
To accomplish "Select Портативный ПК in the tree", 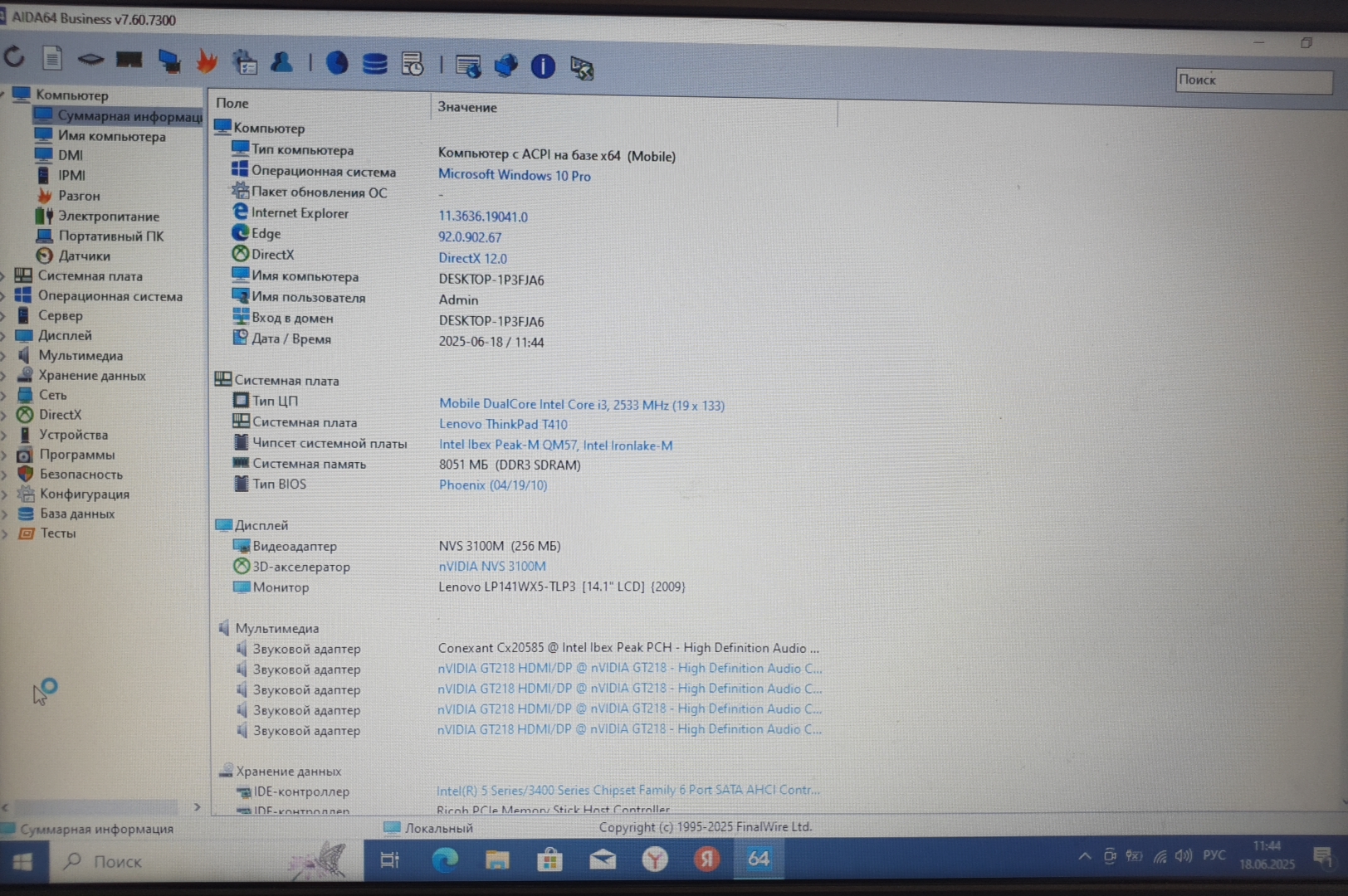I will pyautogui.click(x=111, y=236).
